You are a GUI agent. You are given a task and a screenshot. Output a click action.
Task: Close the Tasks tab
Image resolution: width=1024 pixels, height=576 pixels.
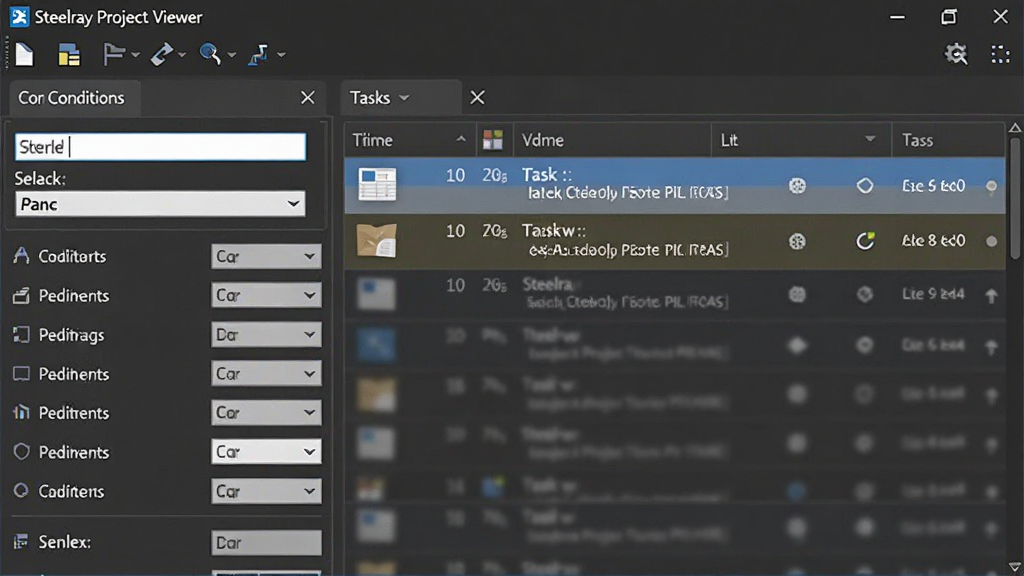tap(477, 98)
